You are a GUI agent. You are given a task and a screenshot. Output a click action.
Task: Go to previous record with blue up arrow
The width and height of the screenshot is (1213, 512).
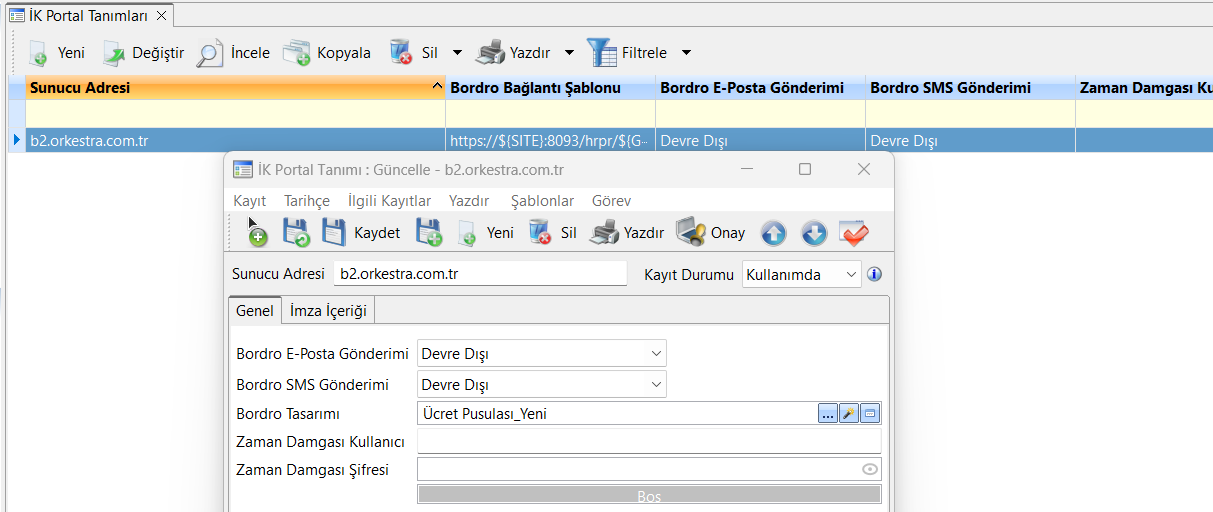coord(773,233)
